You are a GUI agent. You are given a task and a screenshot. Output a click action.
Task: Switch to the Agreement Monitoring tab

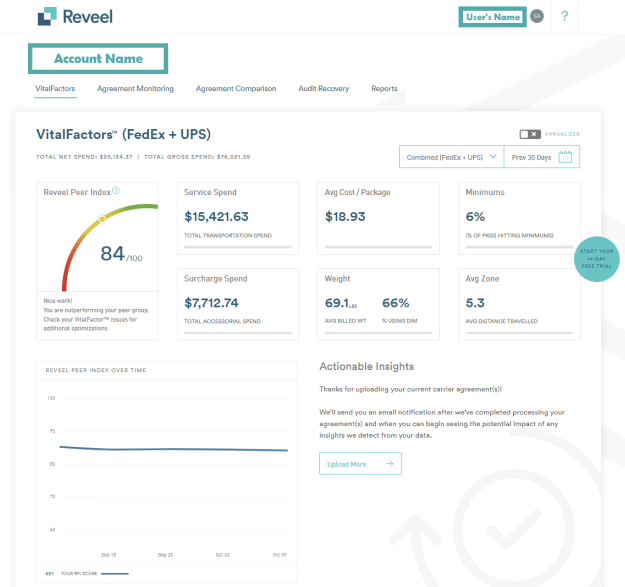click(x=135, y=88)
